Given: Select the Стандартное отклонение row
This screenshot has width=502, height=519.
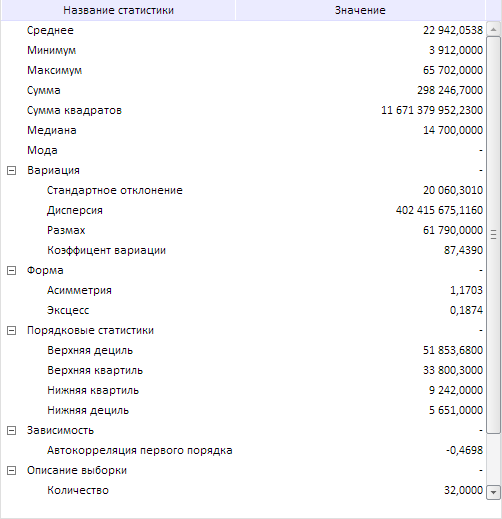Looking at the screenshot, I should 243,190.
